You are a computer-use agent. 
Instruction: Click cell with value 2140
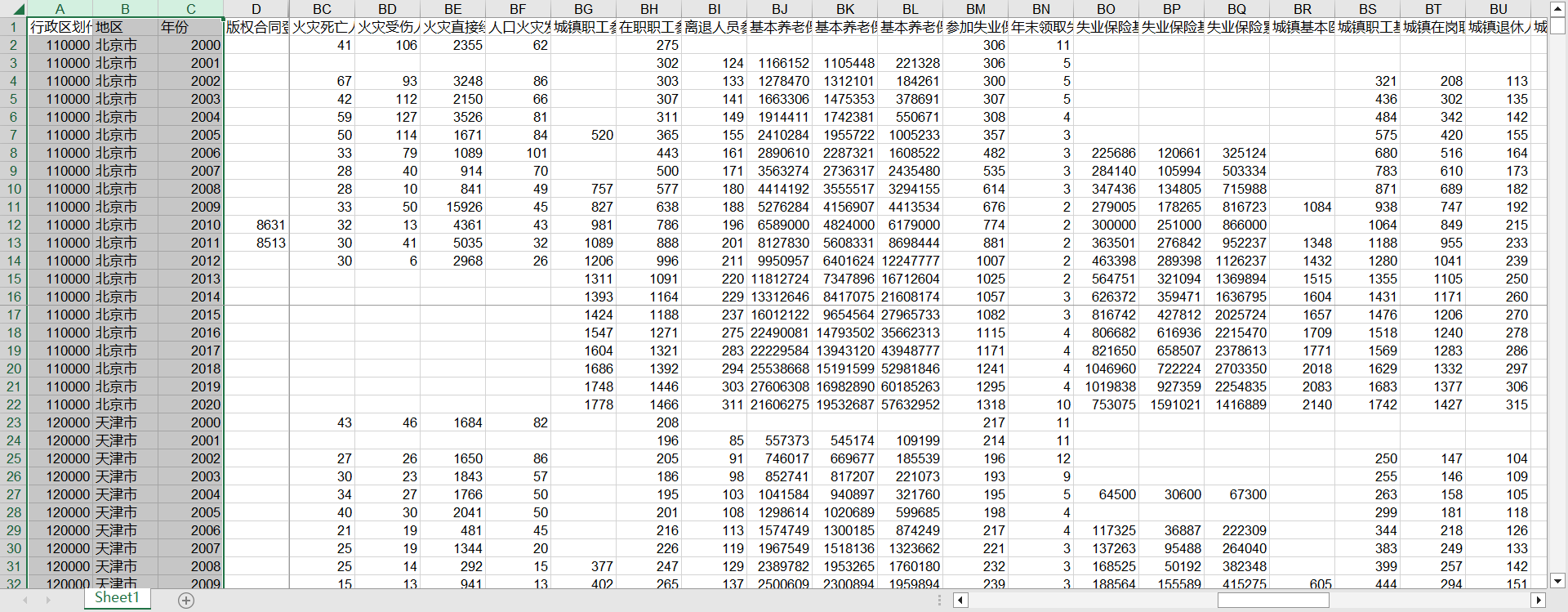pos(1303,404)
